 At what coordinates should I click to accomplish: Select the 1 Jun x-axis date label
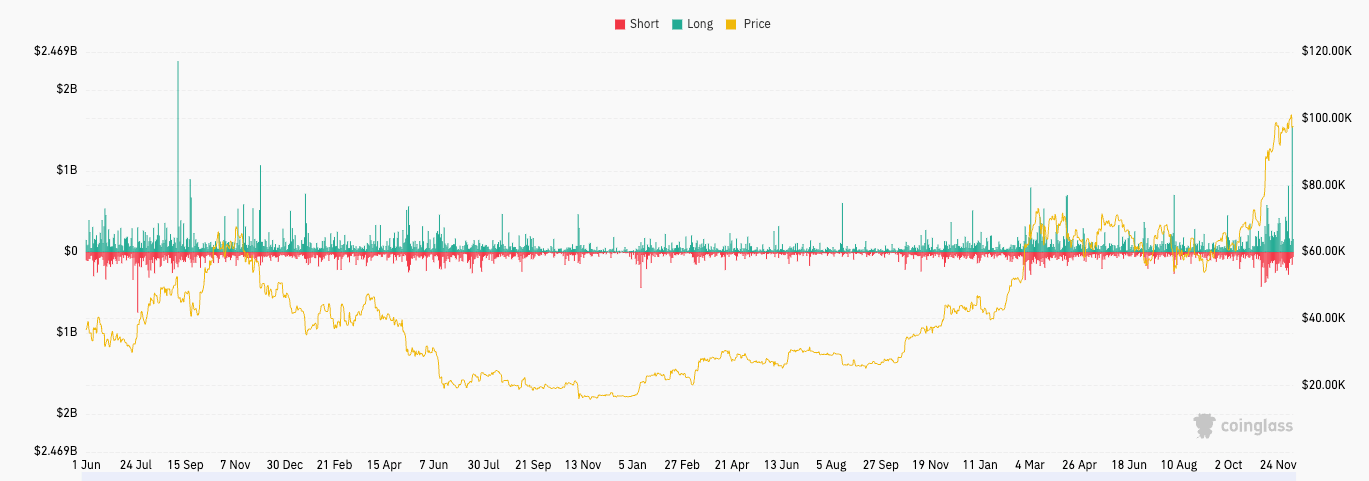[x=87, y=465]
